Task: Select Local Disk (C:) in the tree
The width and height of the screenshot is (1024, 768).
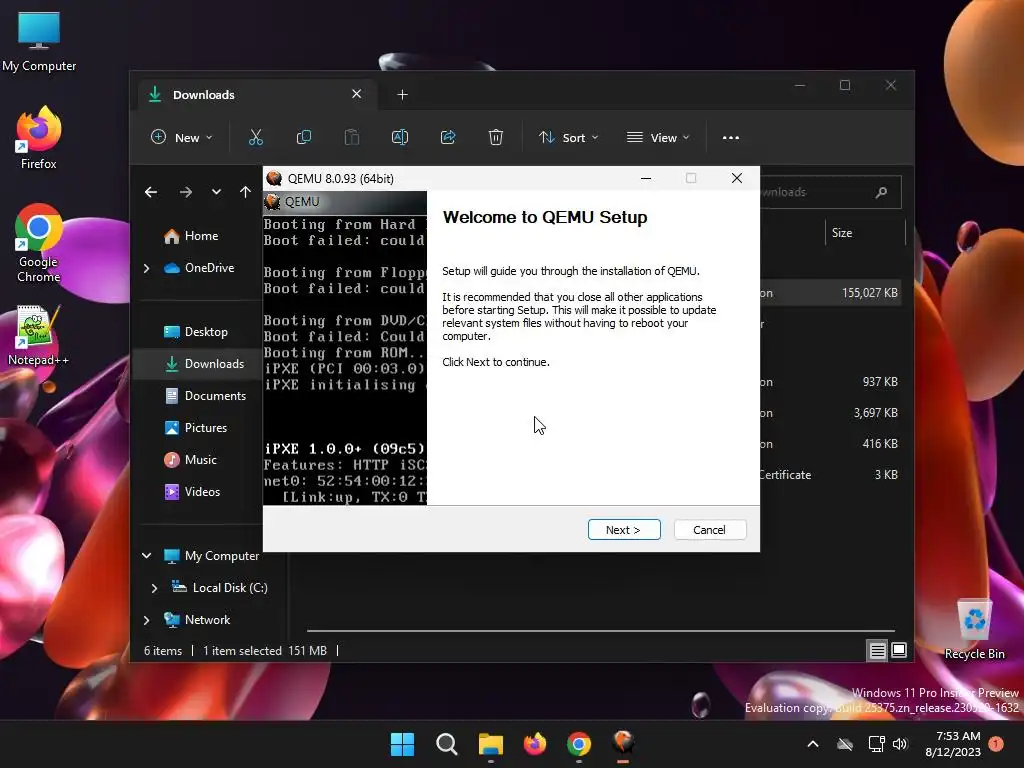Action: [219, 588]
